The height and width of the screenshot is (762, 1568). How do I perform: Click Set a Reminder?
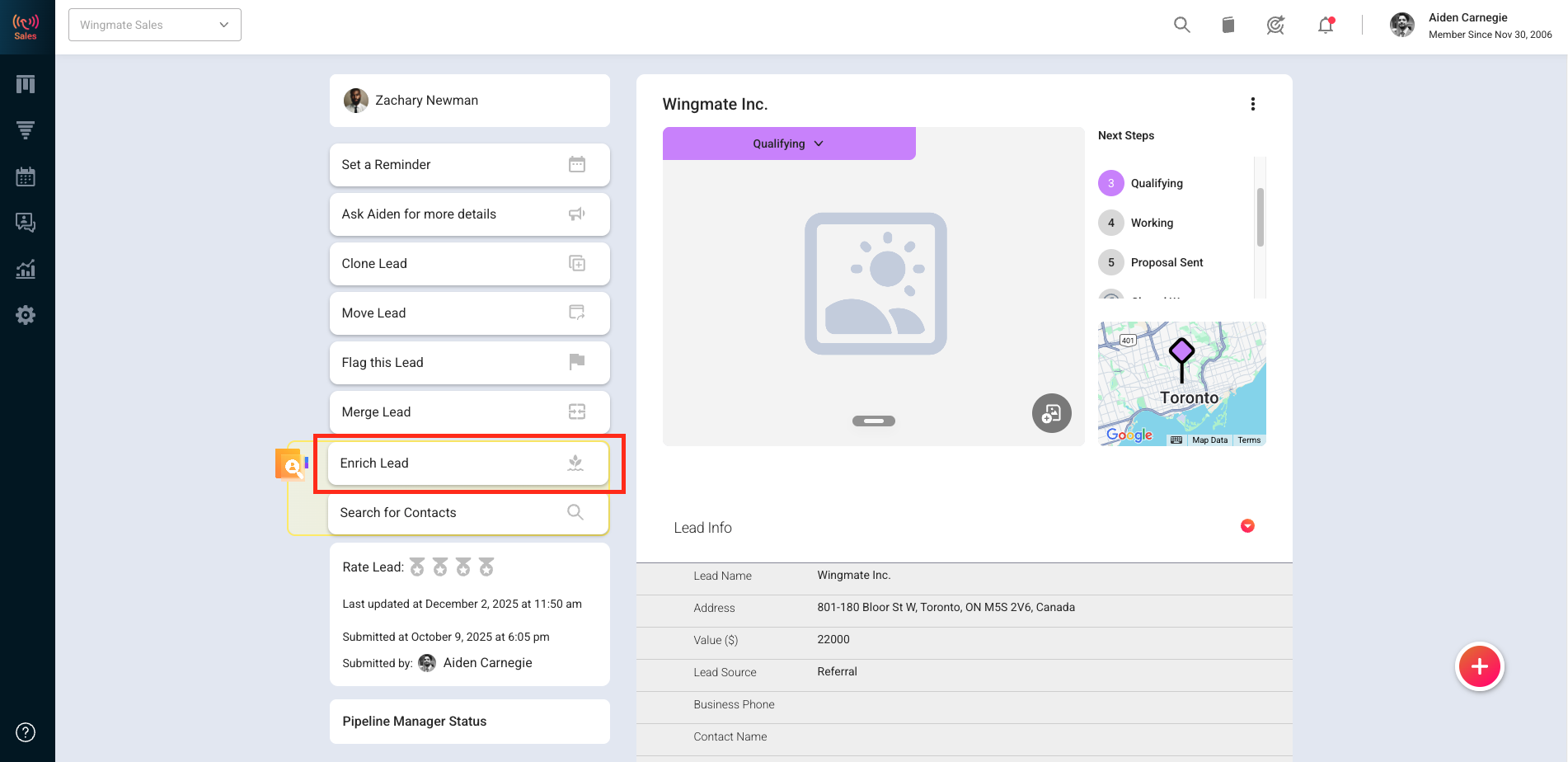pos(470,165)
